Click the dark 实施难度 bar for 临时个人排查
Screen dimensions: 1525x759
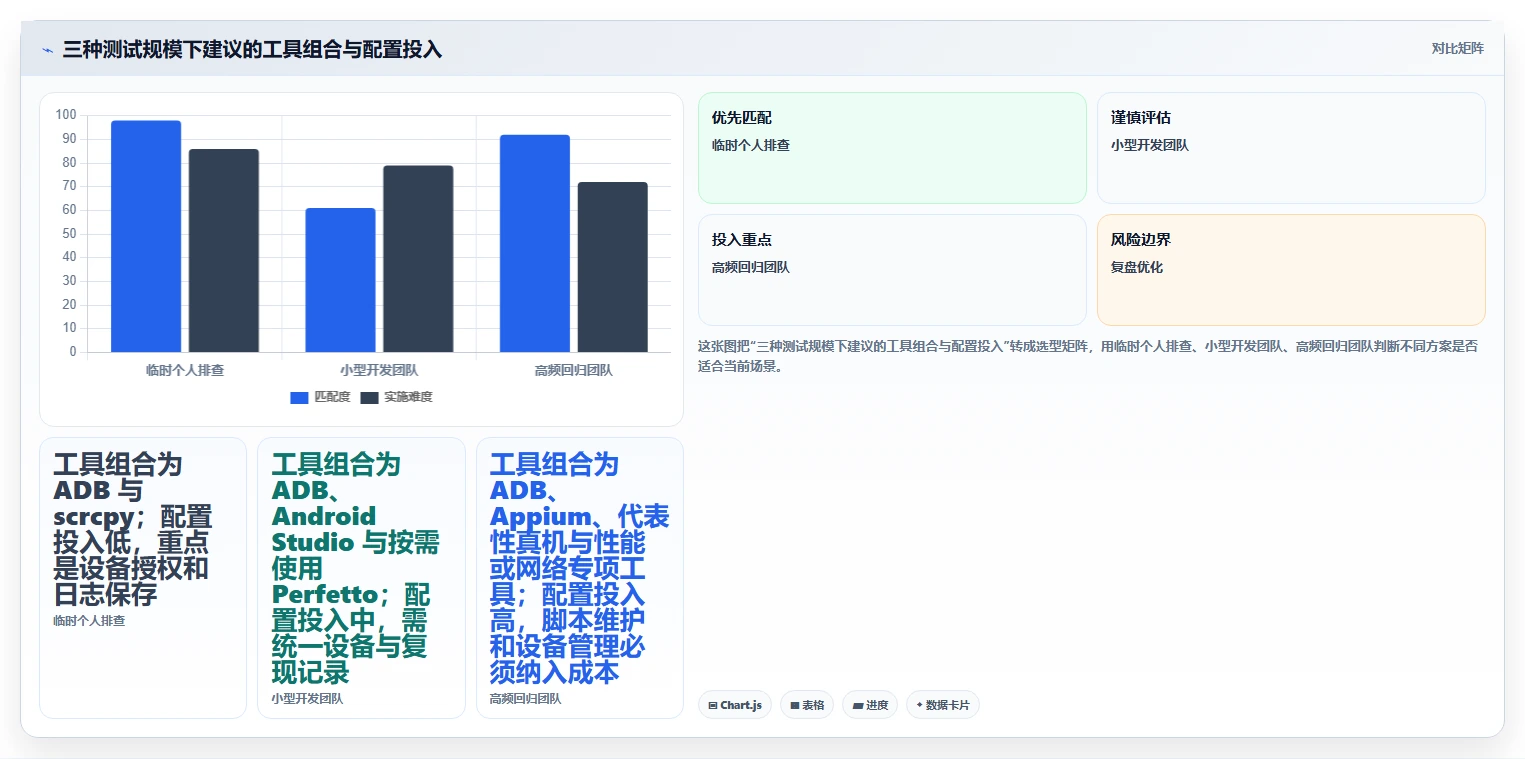[224, 250]
